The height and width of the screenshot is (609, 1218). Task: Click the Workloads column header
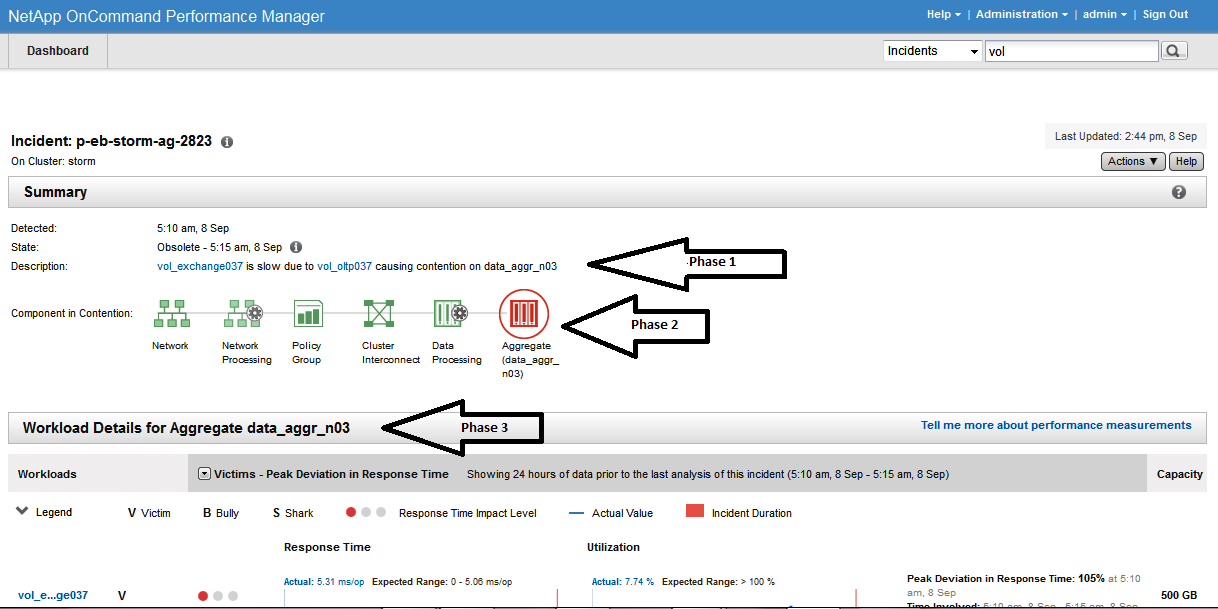[x=47, y=474]
